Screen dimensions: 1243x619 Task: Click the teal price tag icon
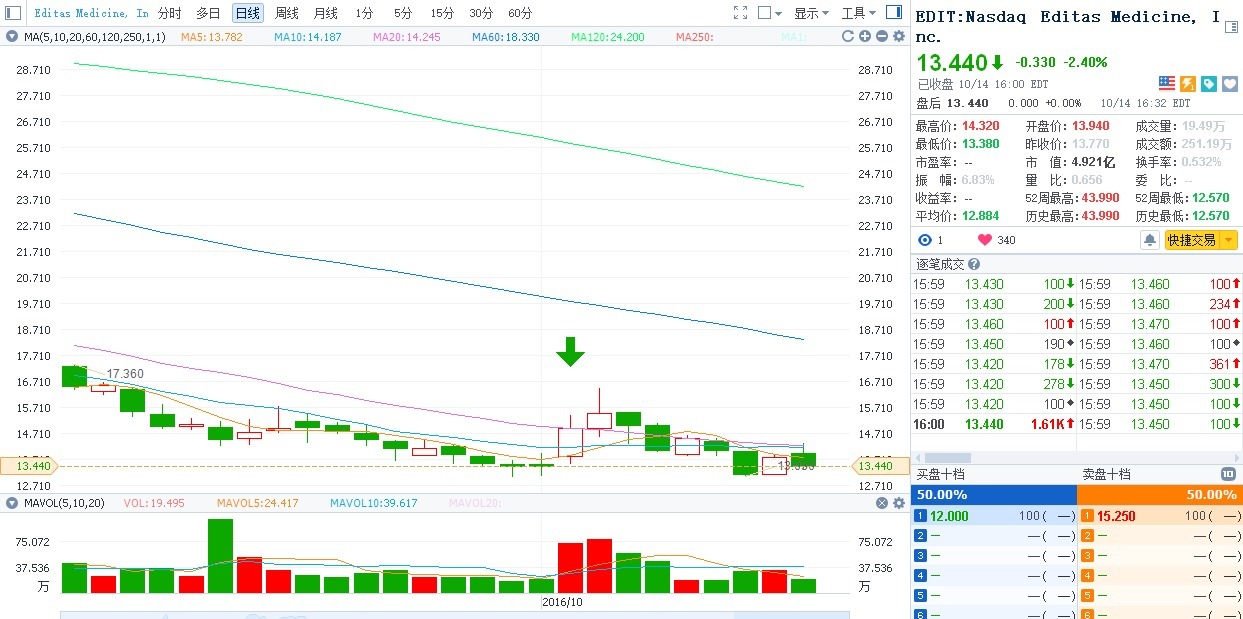coord(1209,84)
